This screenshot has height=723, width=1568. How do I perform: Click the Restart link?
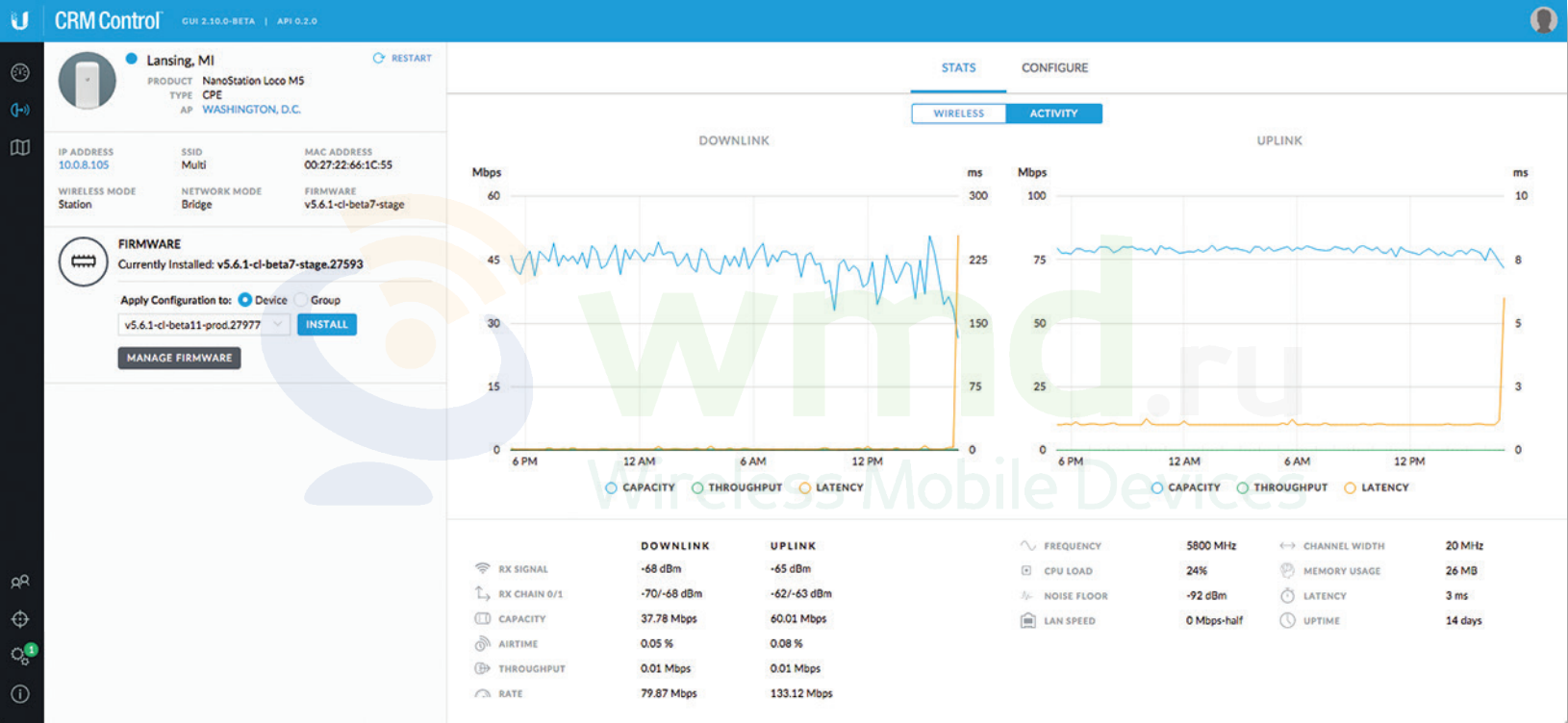(411, 59)
